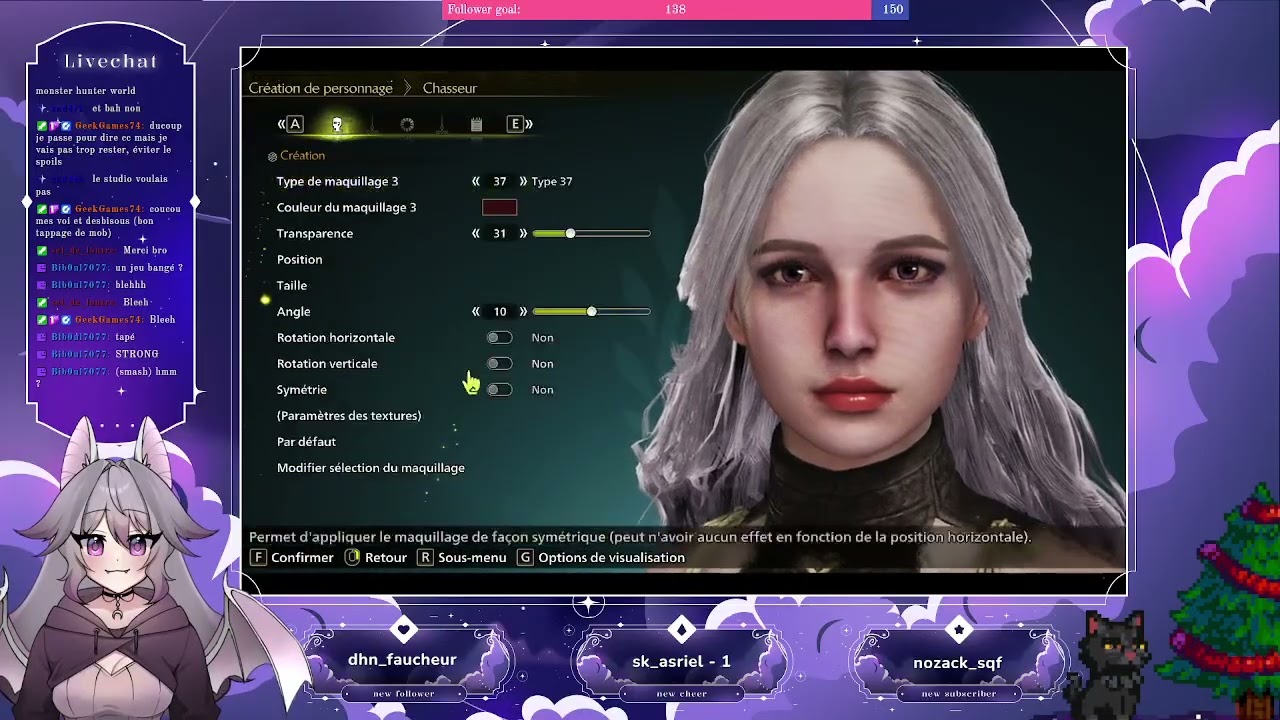
Task: Click the Follower goal progress bar
Action: coord(675,10)
